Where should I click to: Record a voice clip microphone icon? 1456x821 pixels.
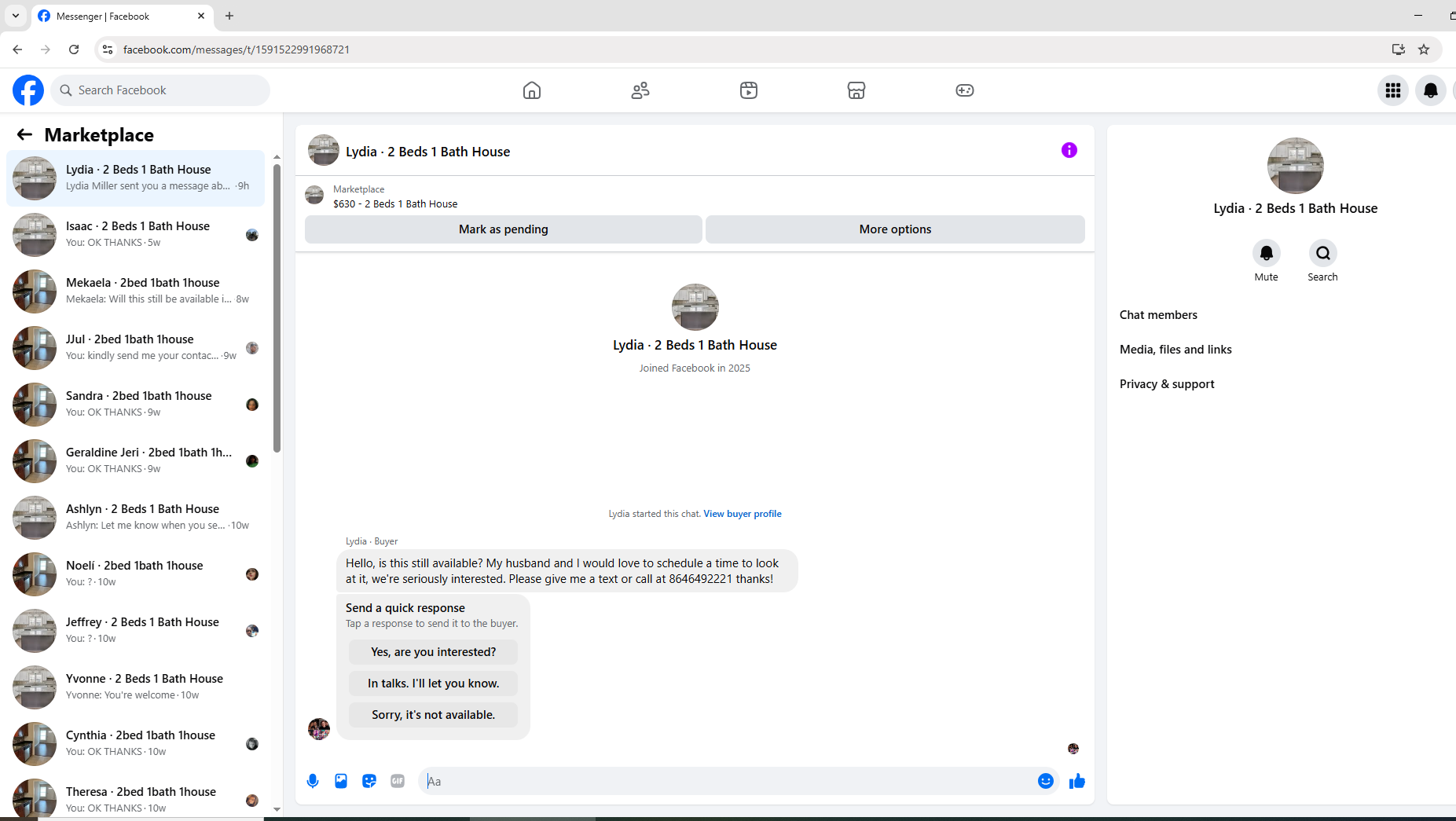313,781
